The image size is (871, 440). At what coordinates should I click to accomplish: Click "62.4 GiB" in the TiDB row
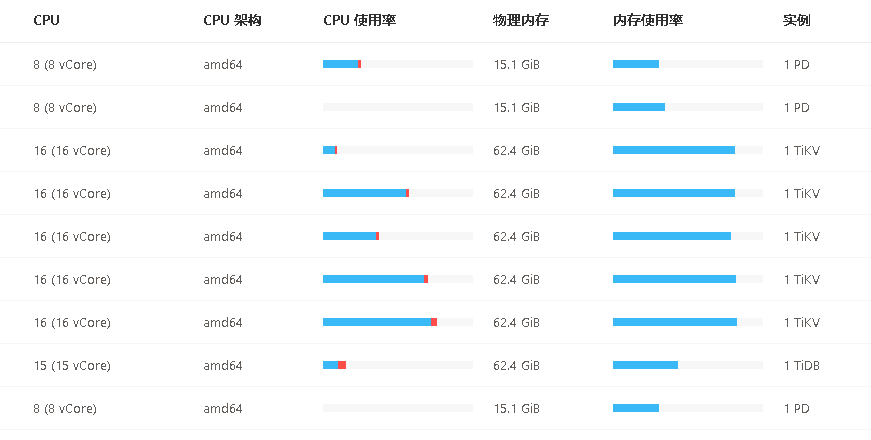coord(516,366)
